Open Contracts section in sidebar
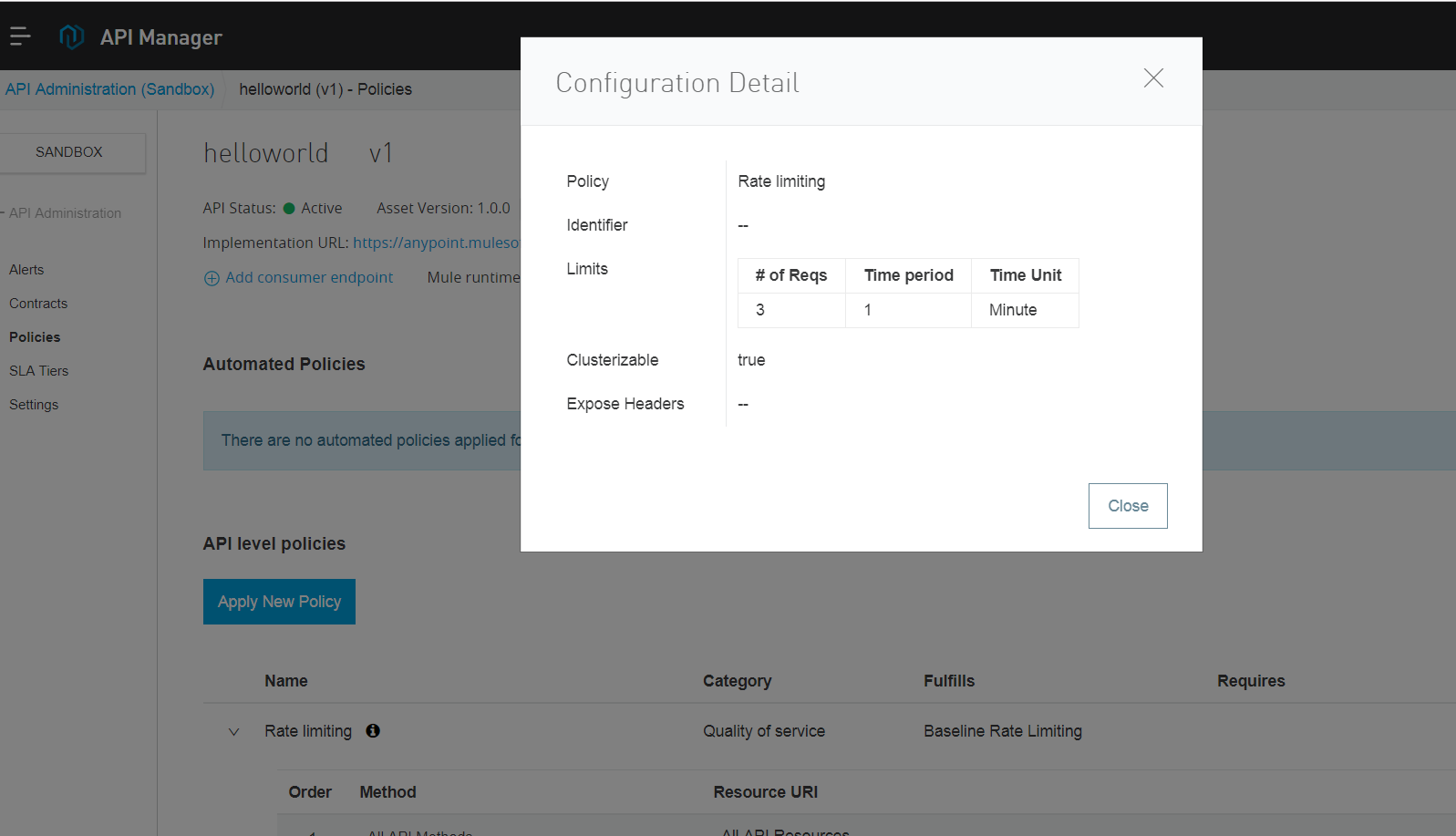This screenshot has width=1456, height=836. (x=38, y=304)
